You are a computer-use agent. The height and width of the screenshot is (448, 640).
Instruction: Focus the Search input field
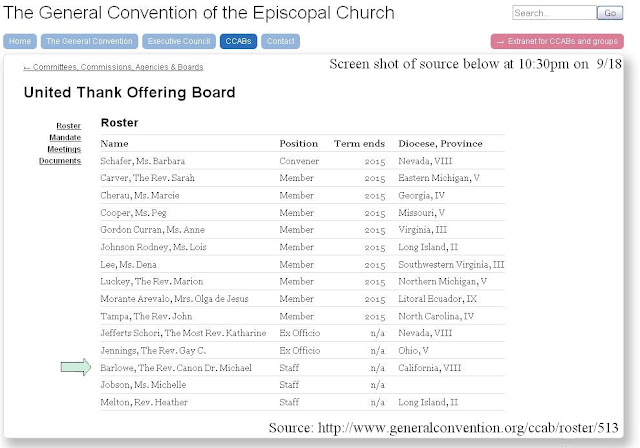pyautogui.click(x=554, y=13)
